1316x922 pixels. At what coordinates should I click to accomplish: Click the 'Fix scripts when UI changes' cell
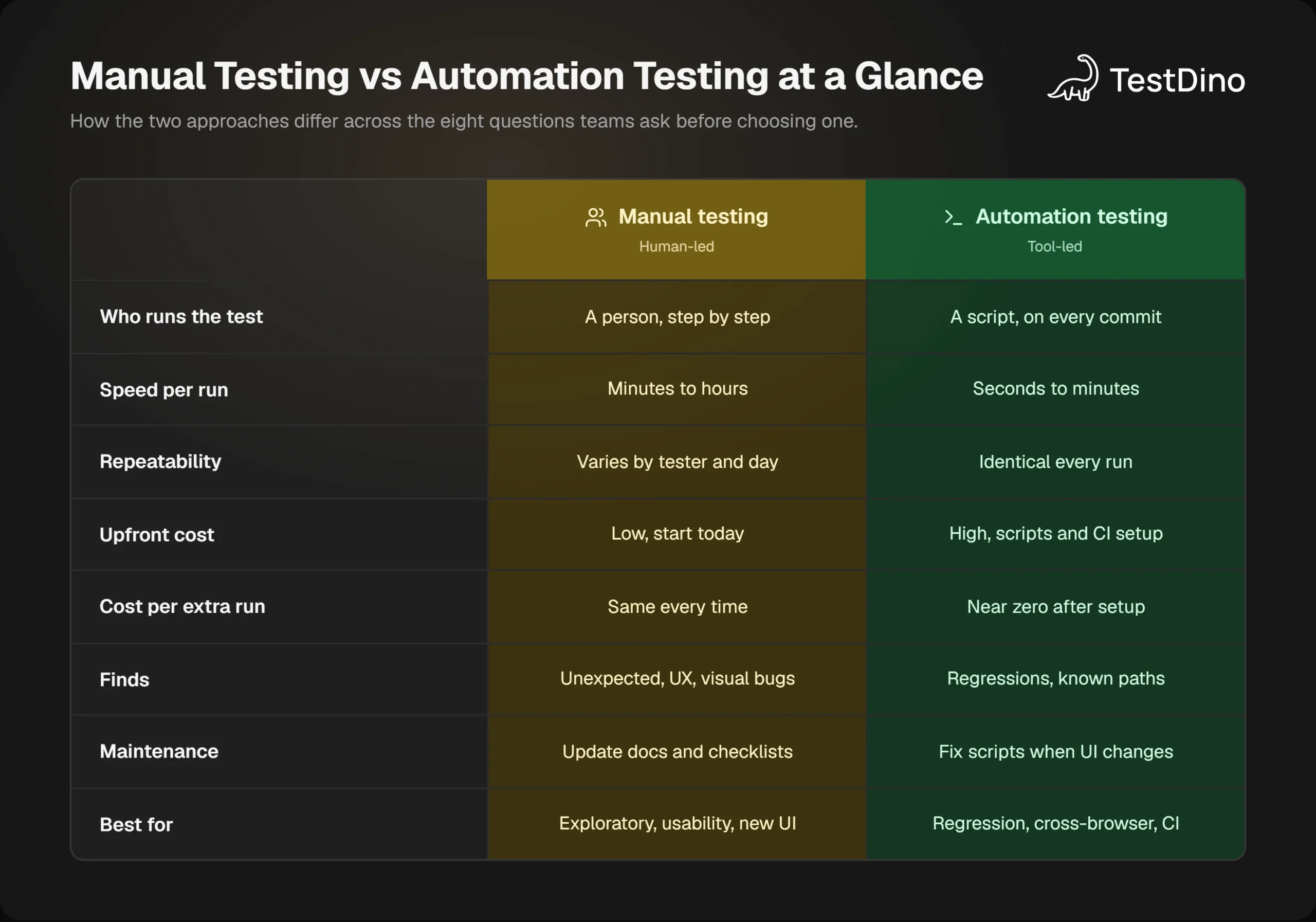(1056, 752)
